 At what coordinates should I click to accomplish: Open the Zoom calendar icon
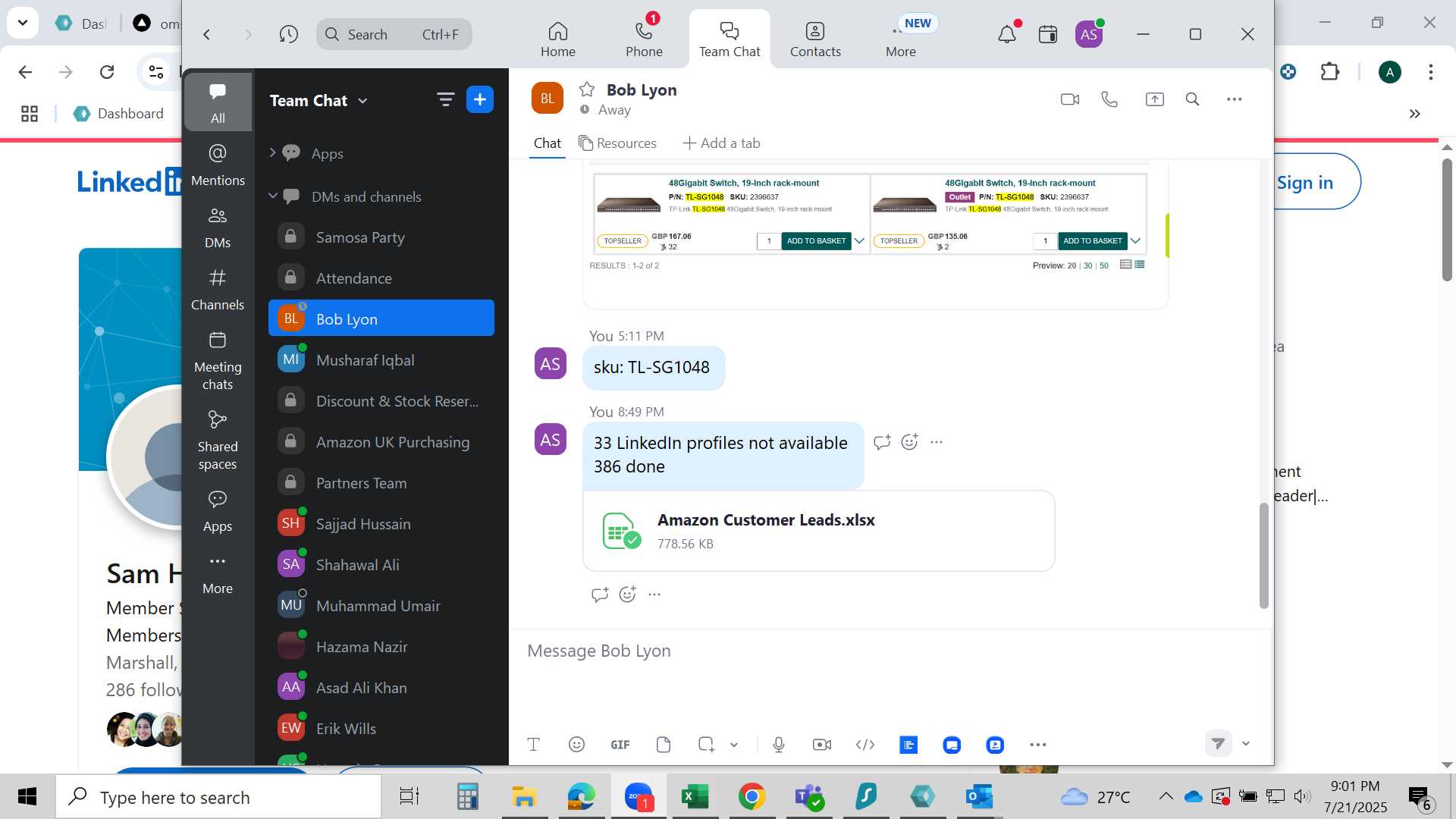(1047, 34)
